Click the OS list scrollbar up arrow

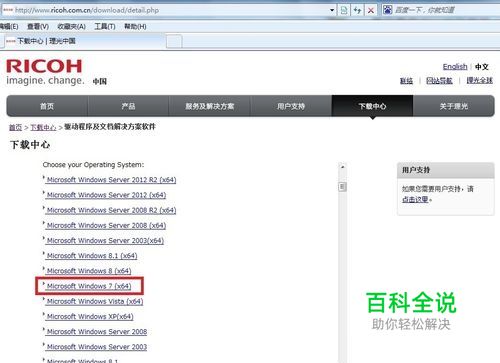(x=342, y=167)
